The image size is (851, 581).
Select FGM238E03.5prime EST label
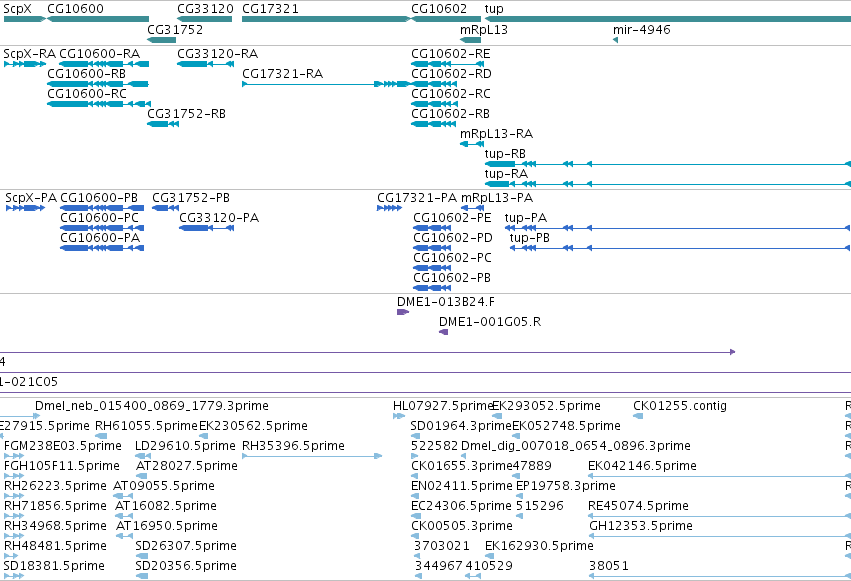63,446
